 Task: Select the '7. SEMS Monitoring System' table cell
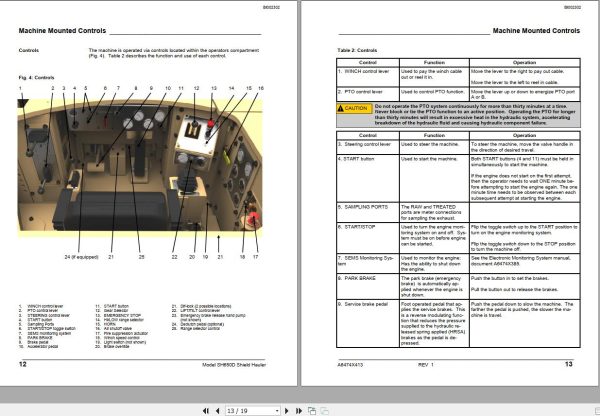click(368, 264)
